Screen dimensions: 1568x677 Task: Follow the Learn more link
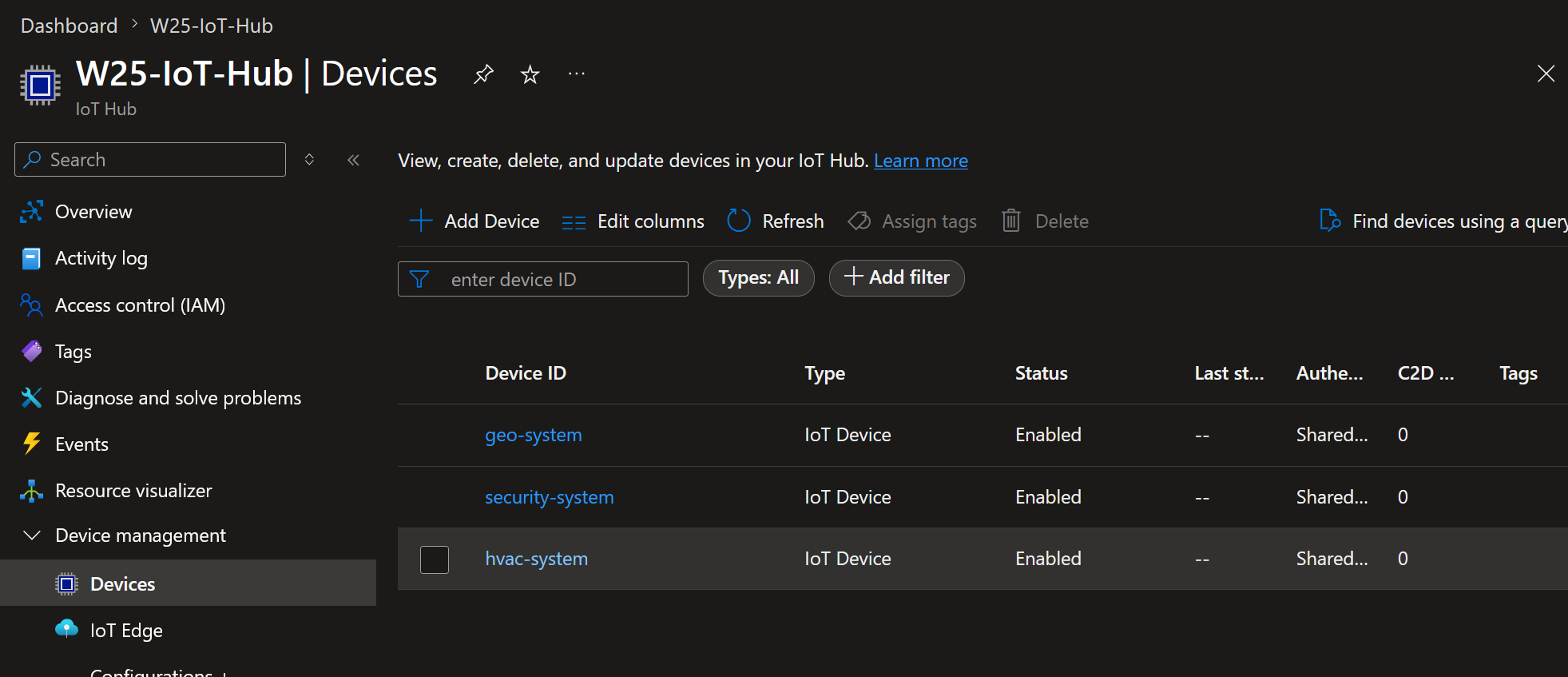coord(921,161)
